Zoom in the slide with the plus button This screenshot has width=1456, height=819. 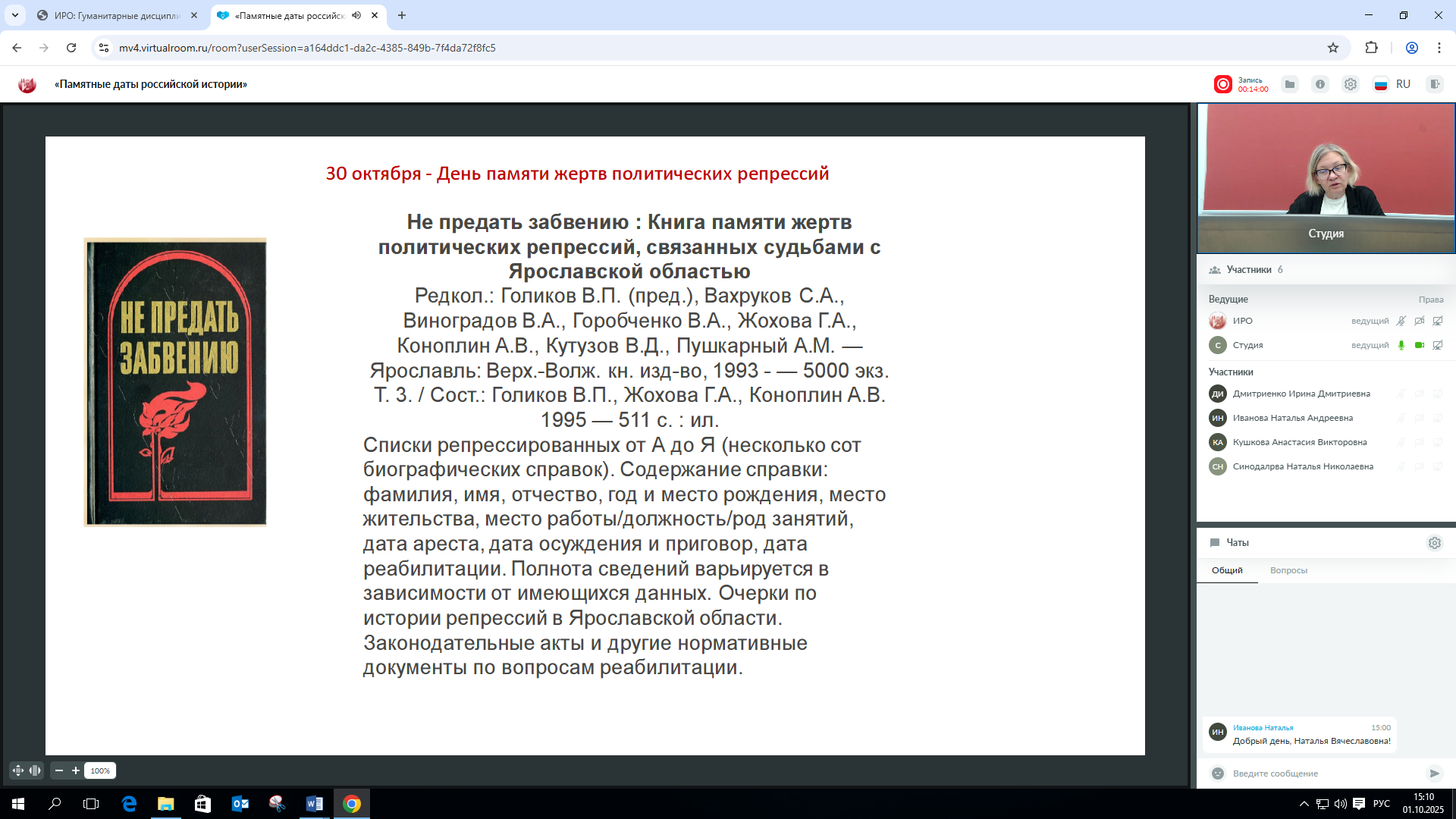tap(76, 770)
